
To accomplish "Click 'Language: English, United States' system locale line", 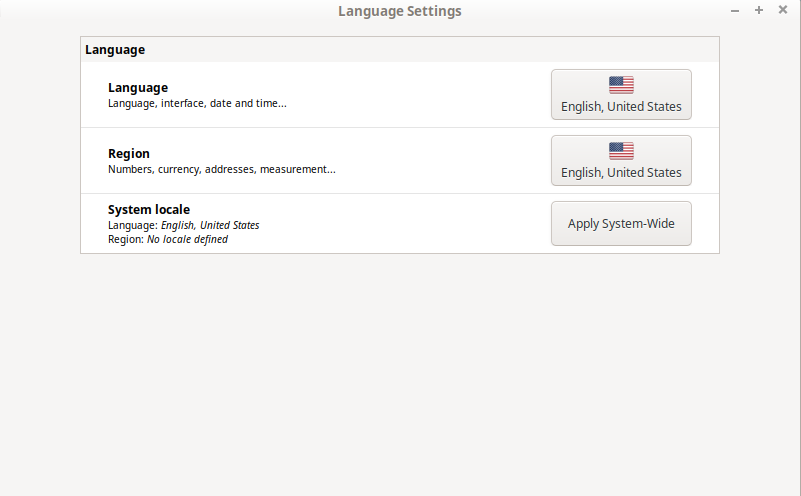I will (183, 225).
